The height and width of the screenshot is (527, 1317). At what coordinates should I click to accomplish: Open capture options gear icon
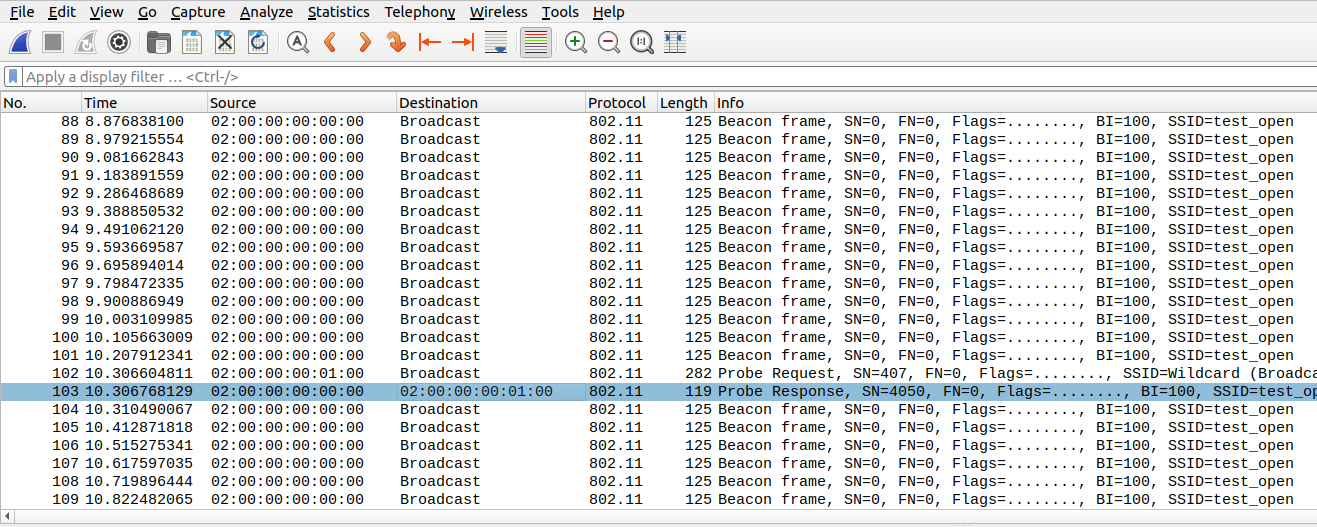coord(119,42)
